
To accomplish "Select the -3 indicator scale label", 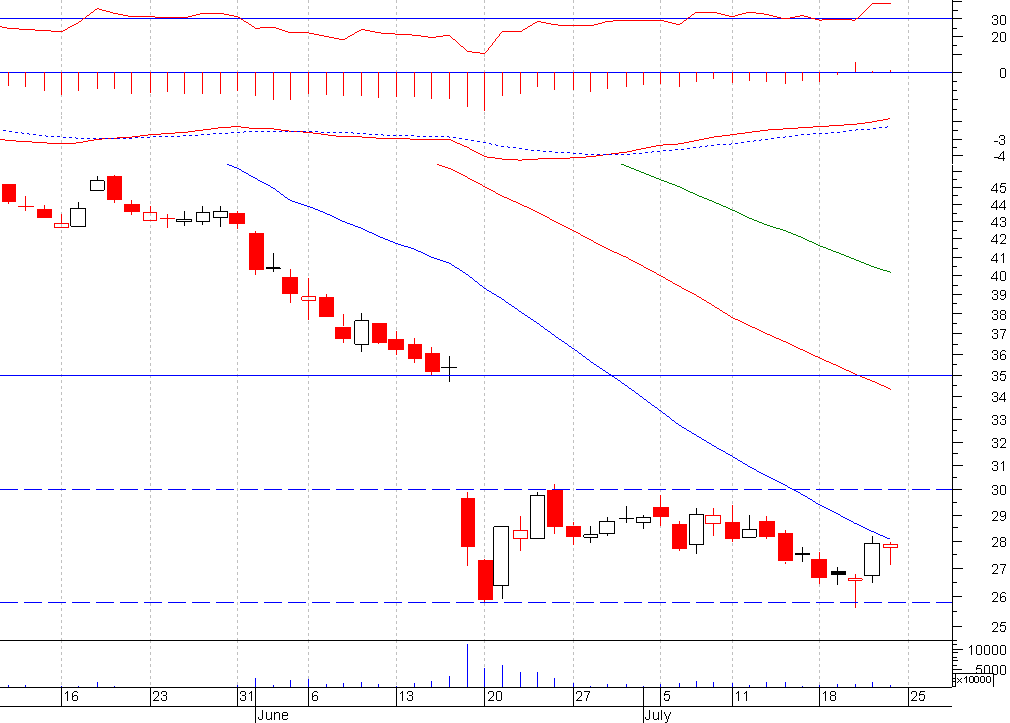I will (x=999, y=140).
